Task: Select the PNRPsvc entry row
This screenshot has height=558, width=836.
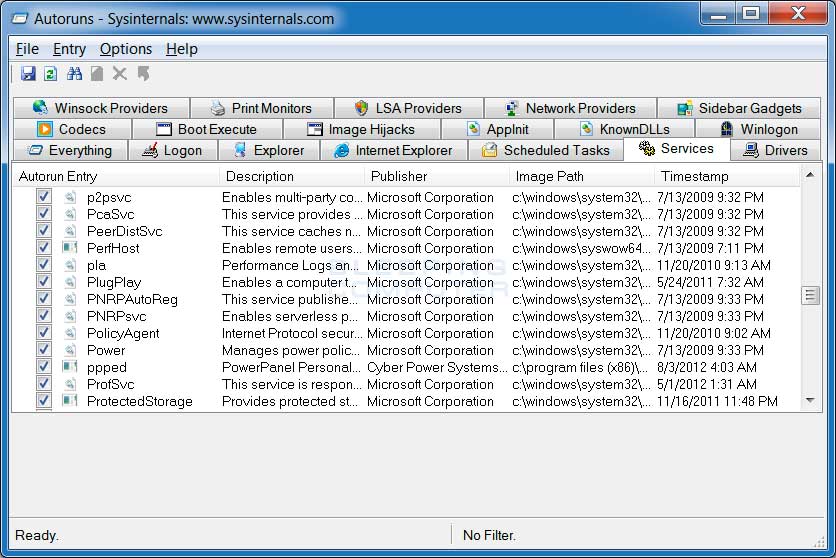Action: tap(405, 316)
